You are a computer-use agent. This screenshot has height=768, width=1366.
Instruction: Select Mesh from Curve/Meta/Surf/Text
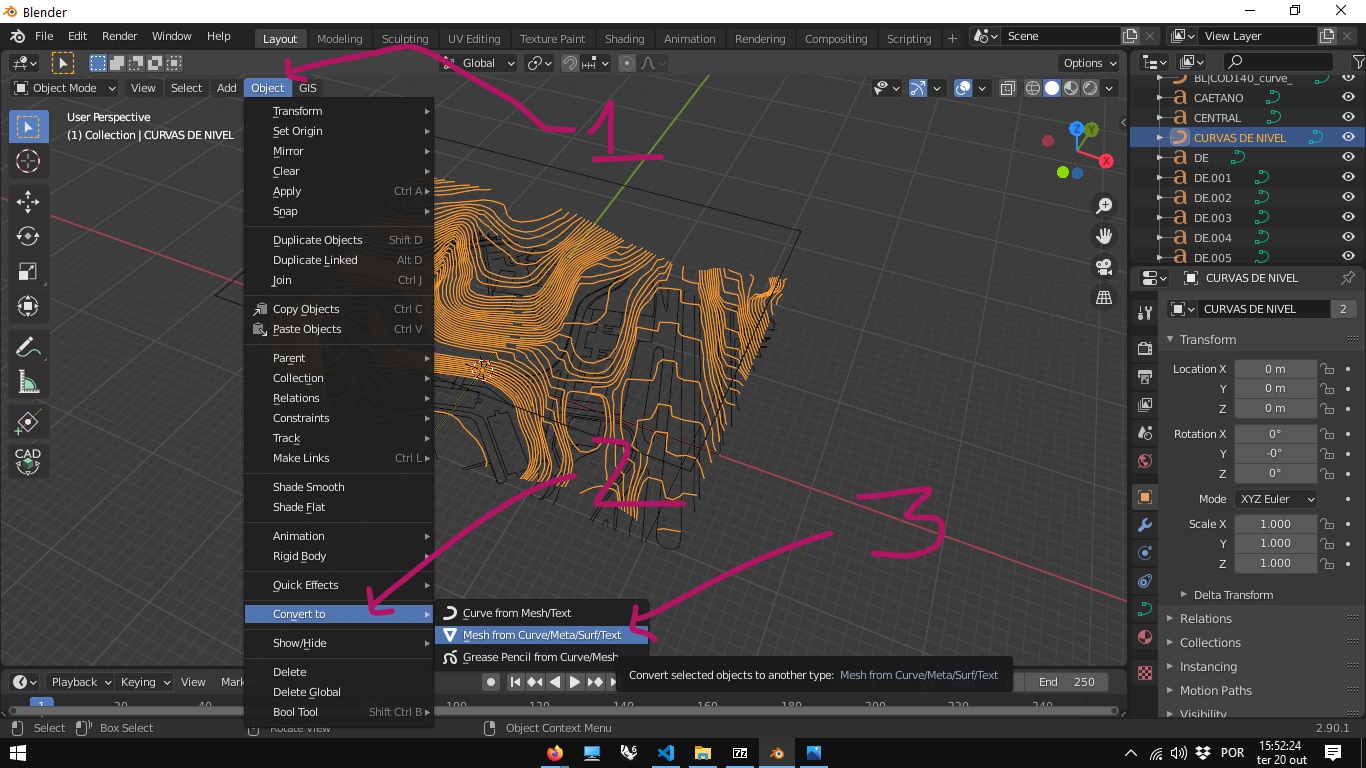click(x=541, y=635)
